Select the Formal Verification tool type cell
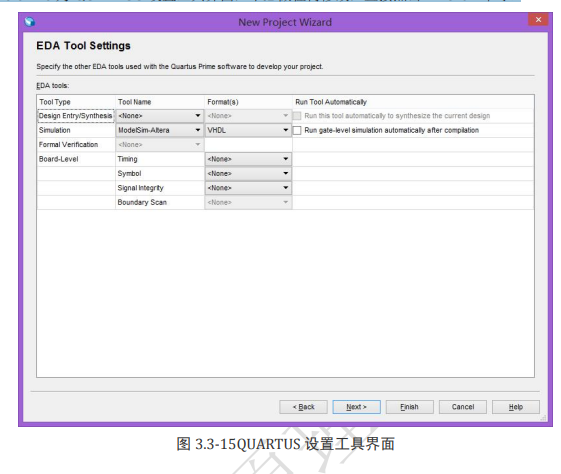Screen dimensions: 561x474 click(x=75, y=145)
